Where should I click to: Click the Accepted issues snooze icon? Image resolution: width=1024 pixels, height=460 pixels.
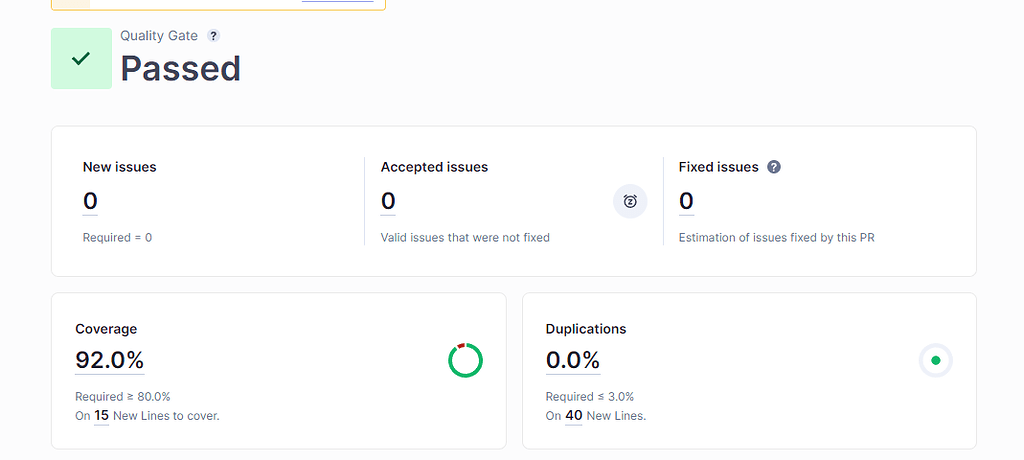pos(630,201)
